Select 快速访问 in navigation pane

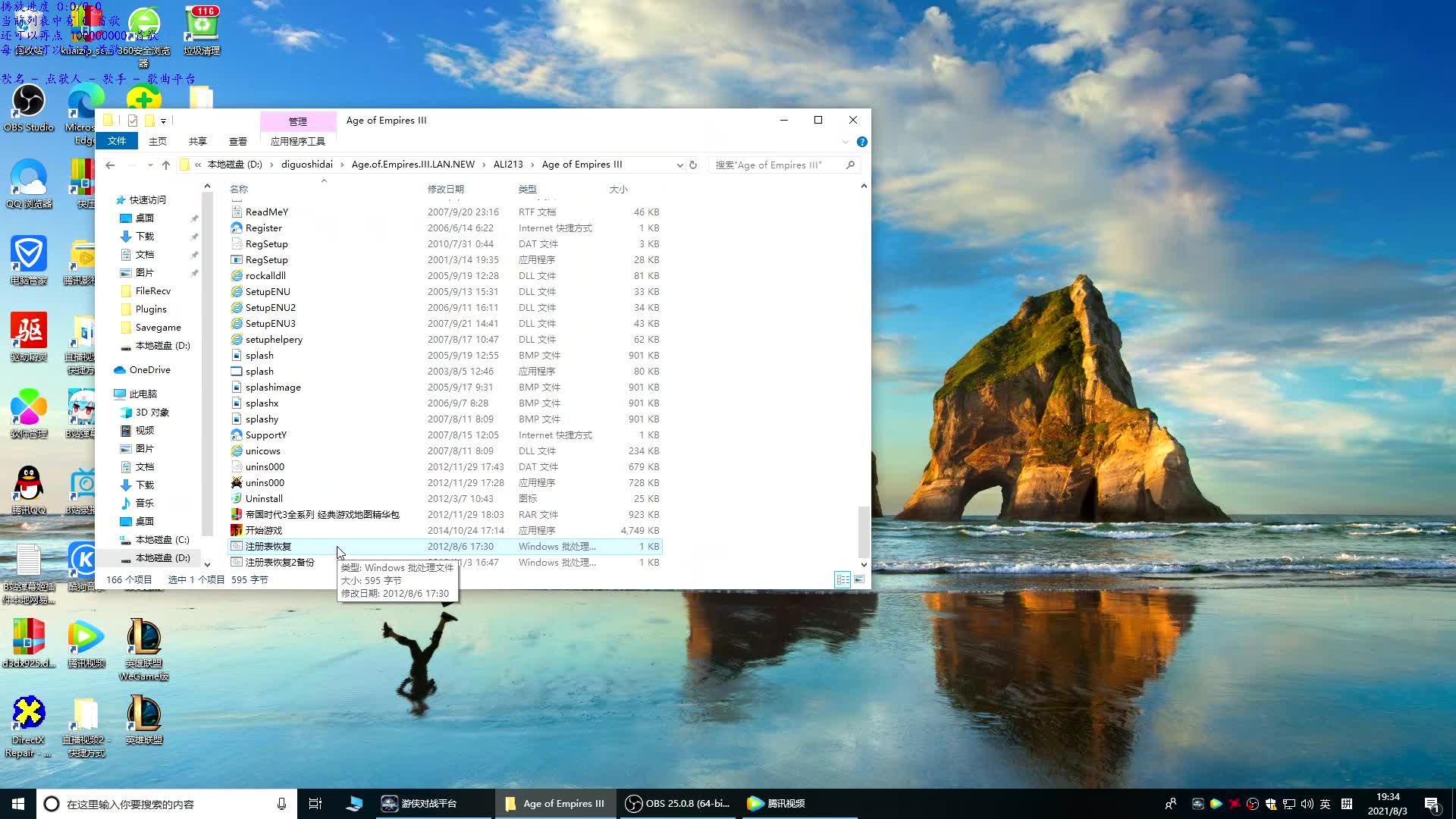coord(148,200)
